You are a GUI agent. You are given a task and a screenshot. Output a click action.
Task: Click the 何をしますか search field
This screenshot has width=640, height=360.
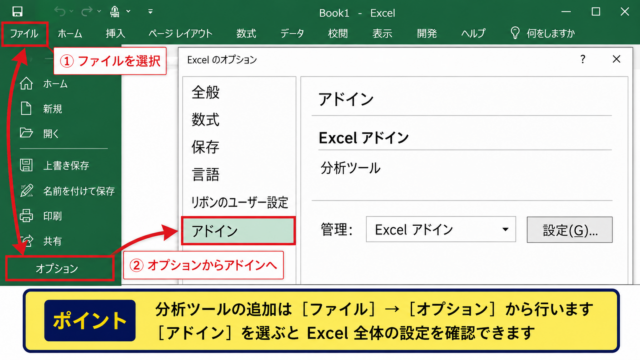click(550, 33)
